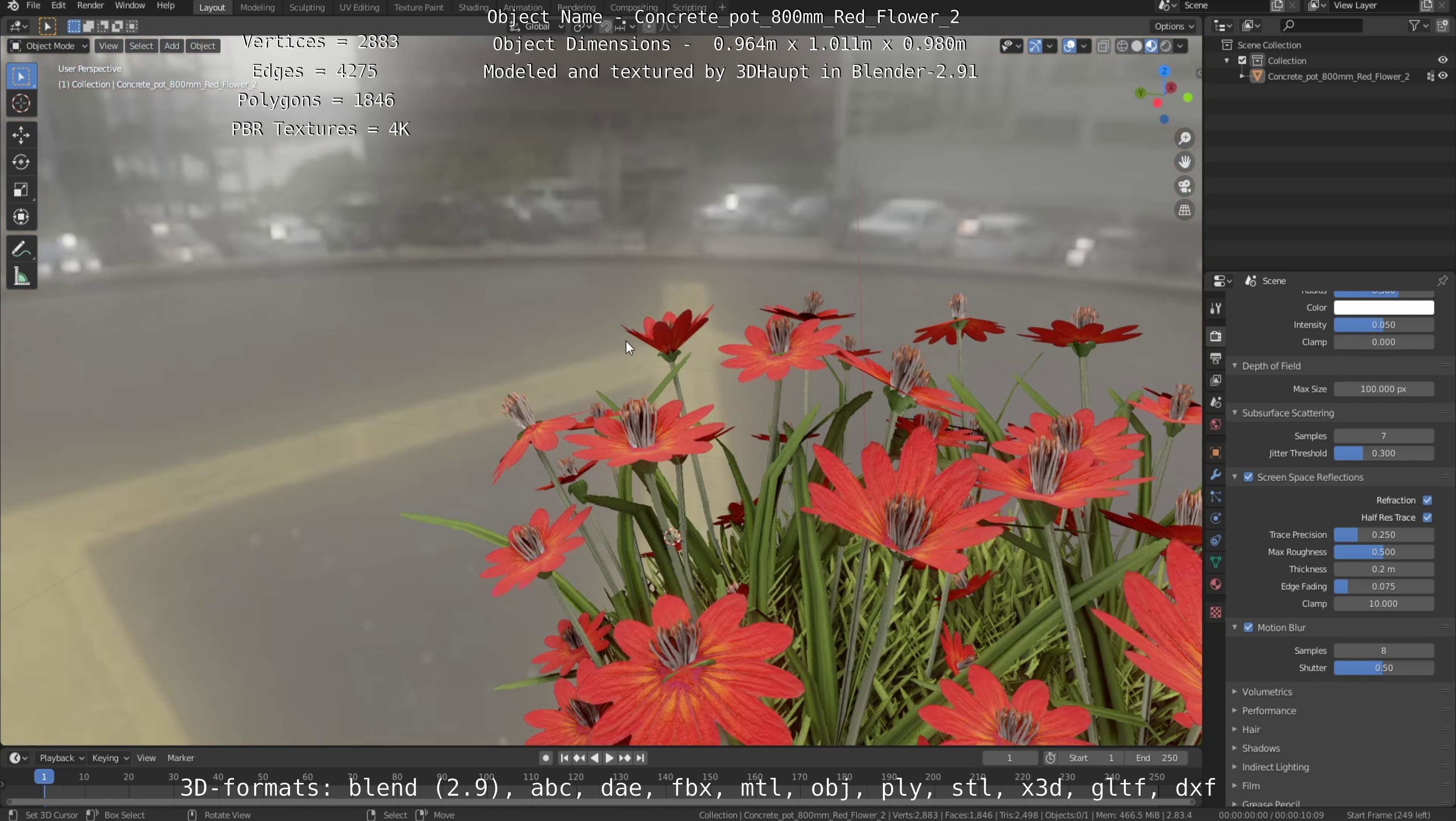Hide Concrete_pot_800mm_Red_Flower_2 object with eye icon
The width and height of the screenshot is (1456, 821).
click(1443, 76)
